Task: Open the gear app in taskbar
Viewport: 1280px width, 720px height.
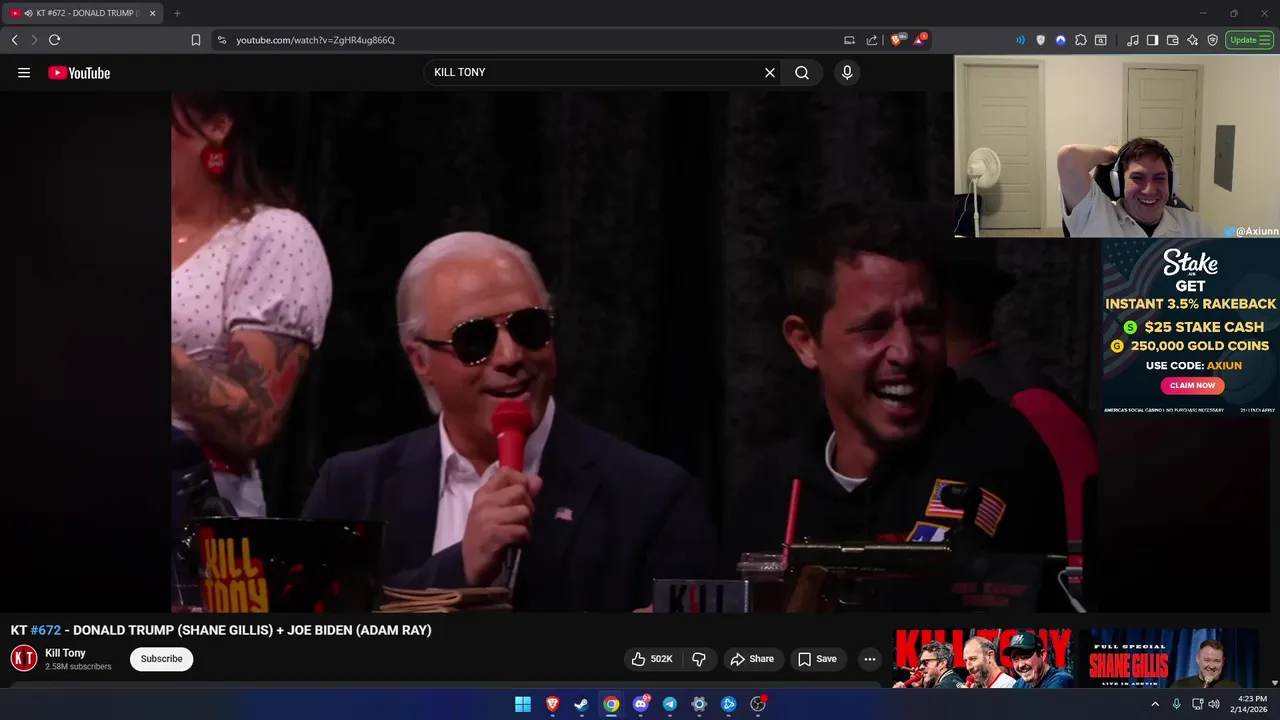Action: (699, 704)
